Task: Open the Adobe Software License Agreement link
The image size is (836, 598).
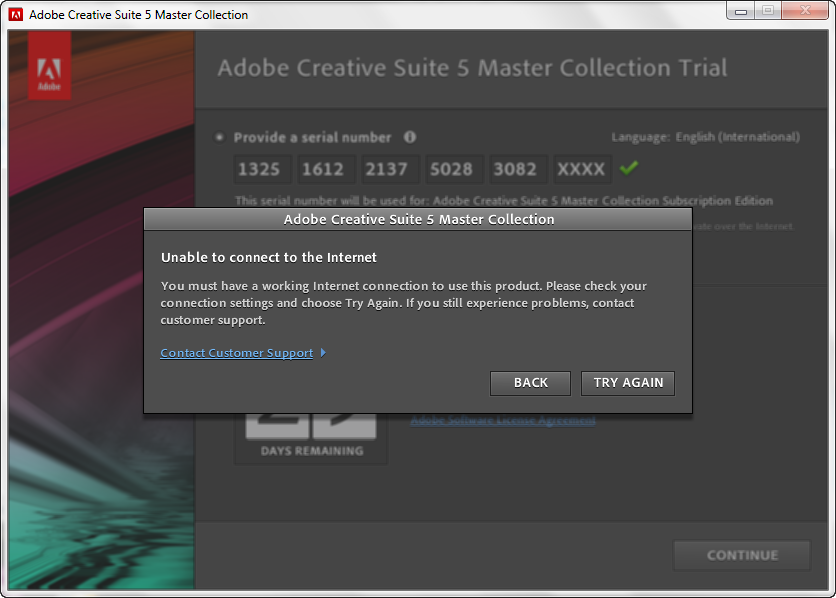Action: [x=503, y=420]
